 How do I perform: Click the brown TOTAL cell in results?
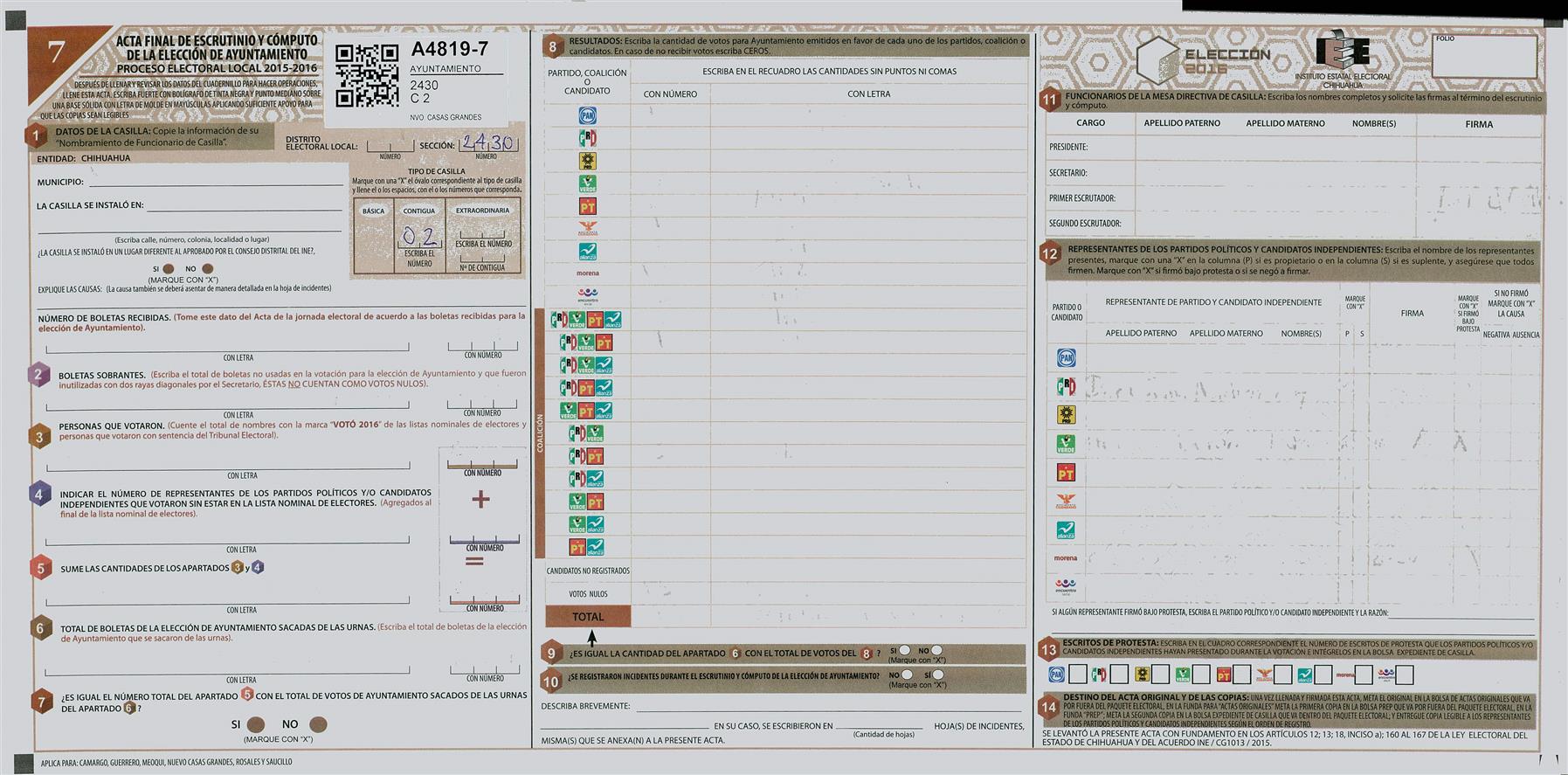tap(588, 617)
